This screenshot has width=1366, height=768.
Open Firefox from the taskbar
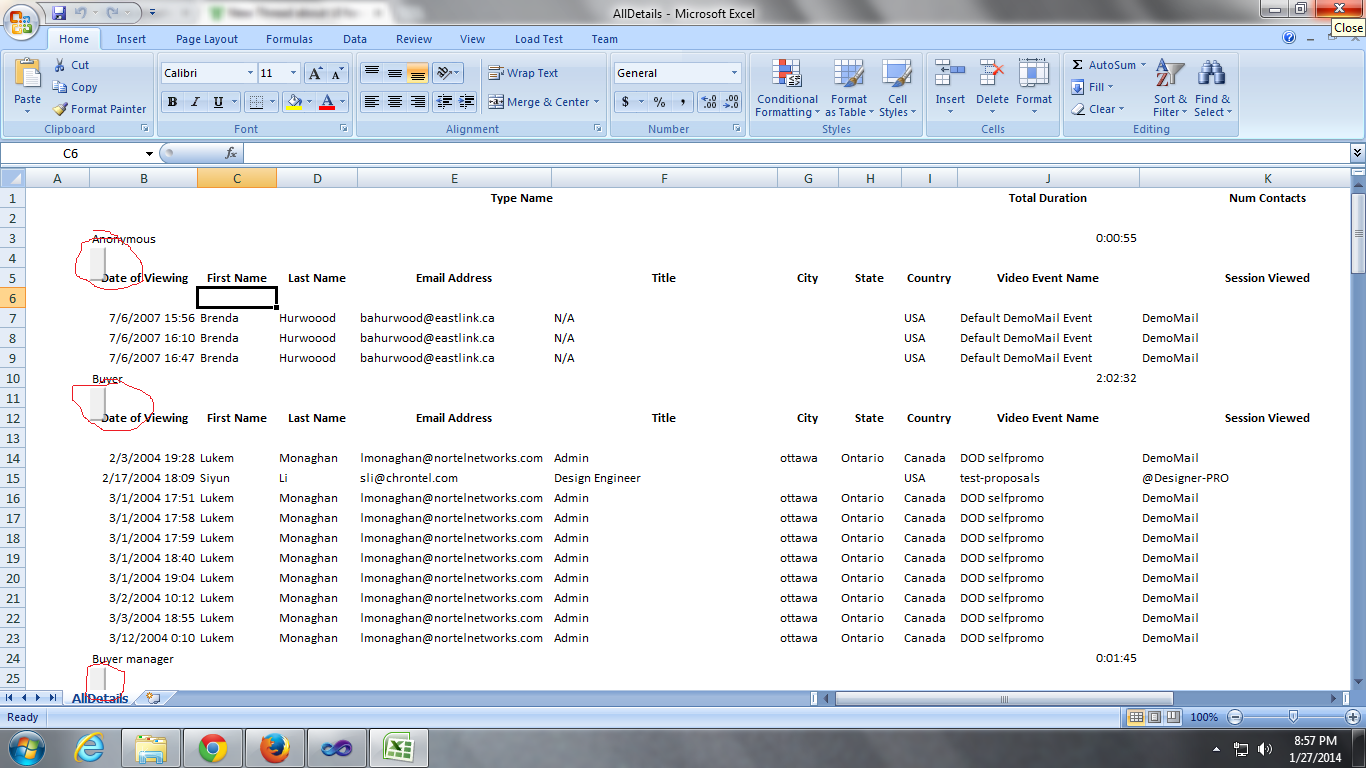point(273,748)
